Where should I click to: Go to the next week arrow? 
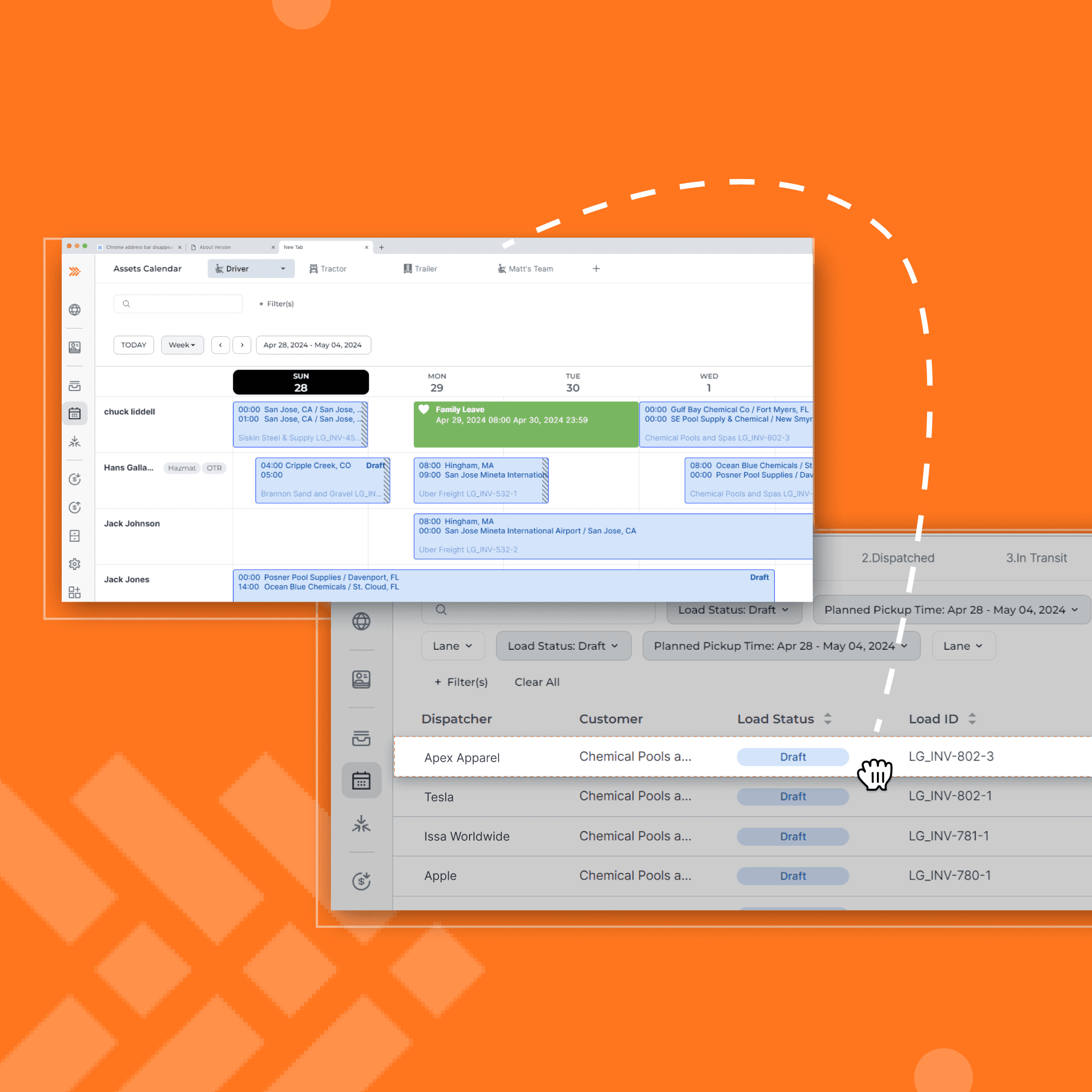pos(242,345)
